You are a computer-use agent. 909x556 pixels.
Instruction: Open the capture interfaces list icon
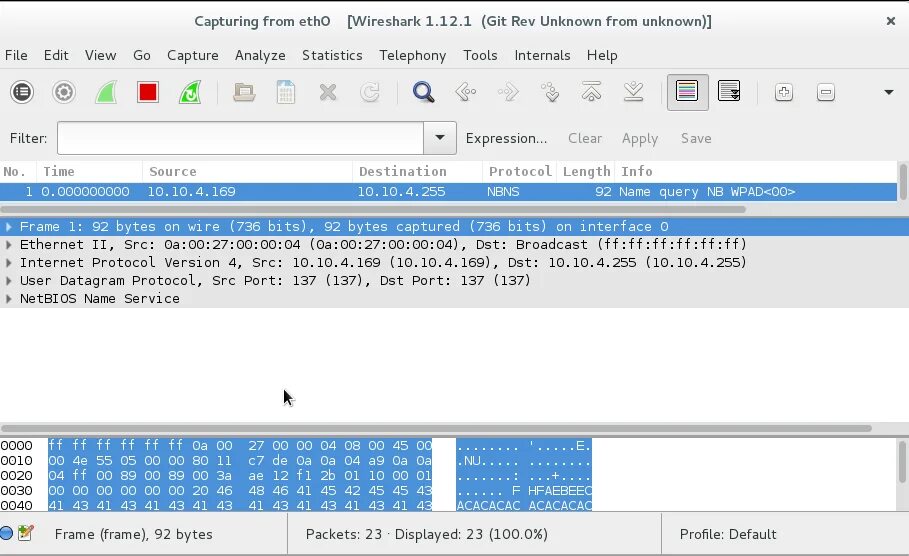(22, 92)
